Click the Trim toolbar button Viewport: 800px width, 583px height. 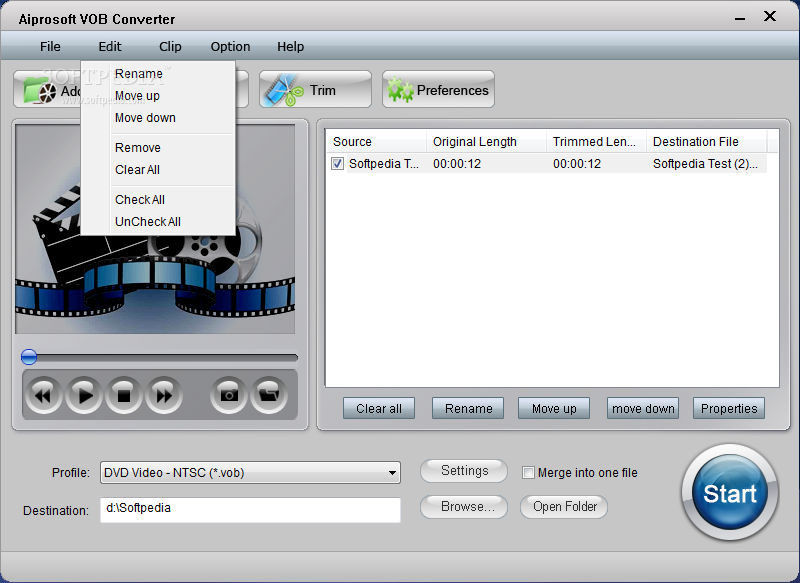coord(315,89)
